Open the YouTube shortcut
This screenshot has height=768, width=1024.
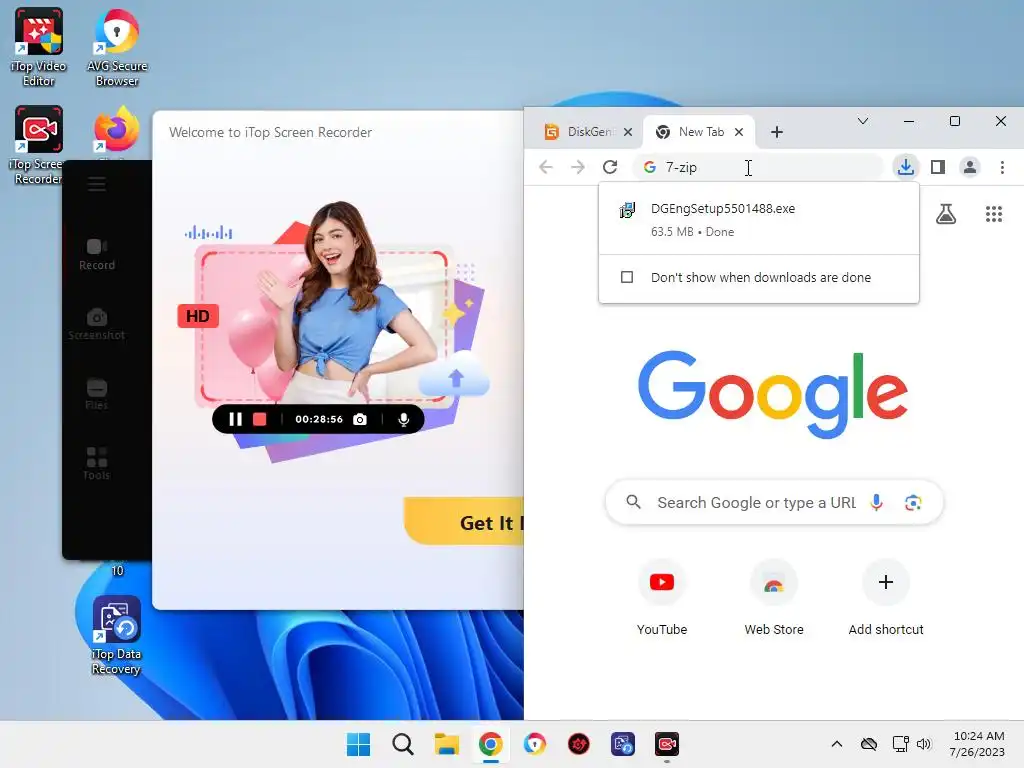click(662, 597)
